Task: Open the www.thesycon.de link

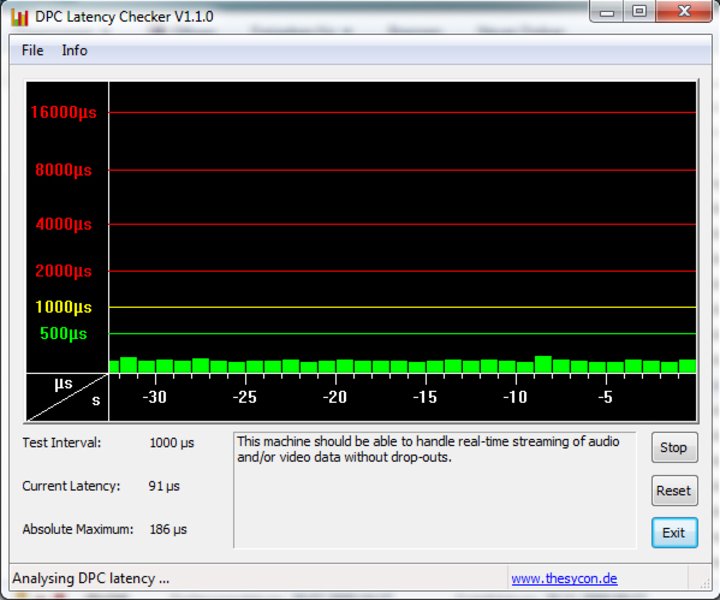Action: [564, 578]
